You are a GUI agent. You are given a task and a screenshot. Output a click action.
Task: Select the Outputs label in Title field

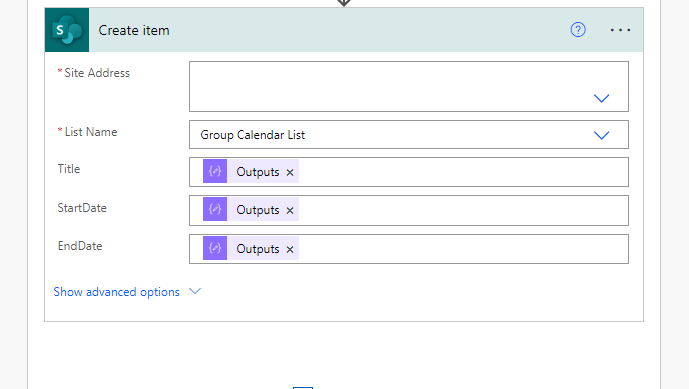point(257,172)
